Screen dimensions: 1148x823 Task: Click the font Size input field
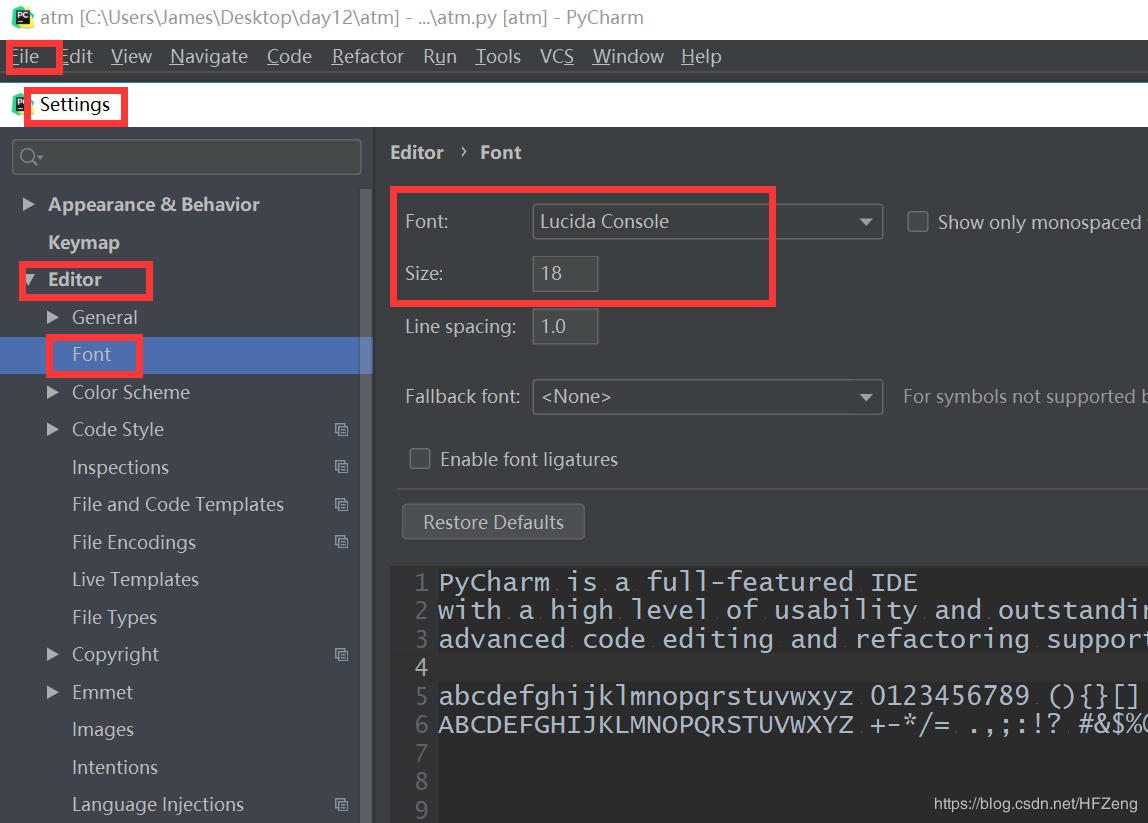coord(565,274)
